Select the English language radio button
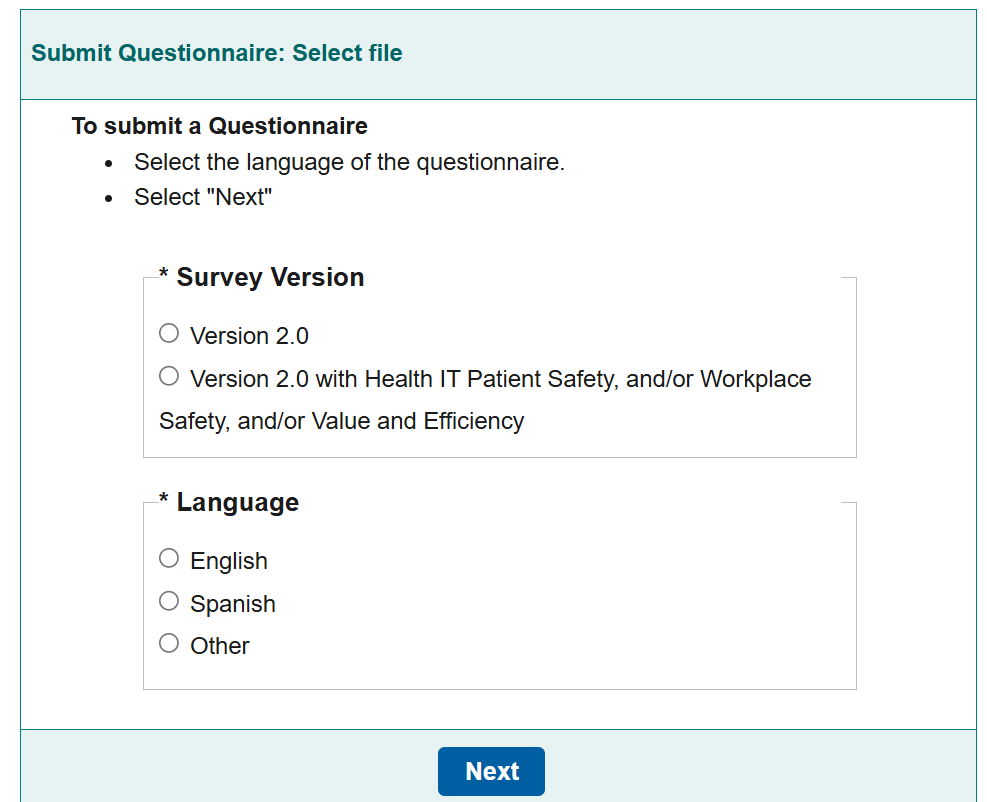The height and width of the screenshot is (802, 987). [x=169, y=558]
